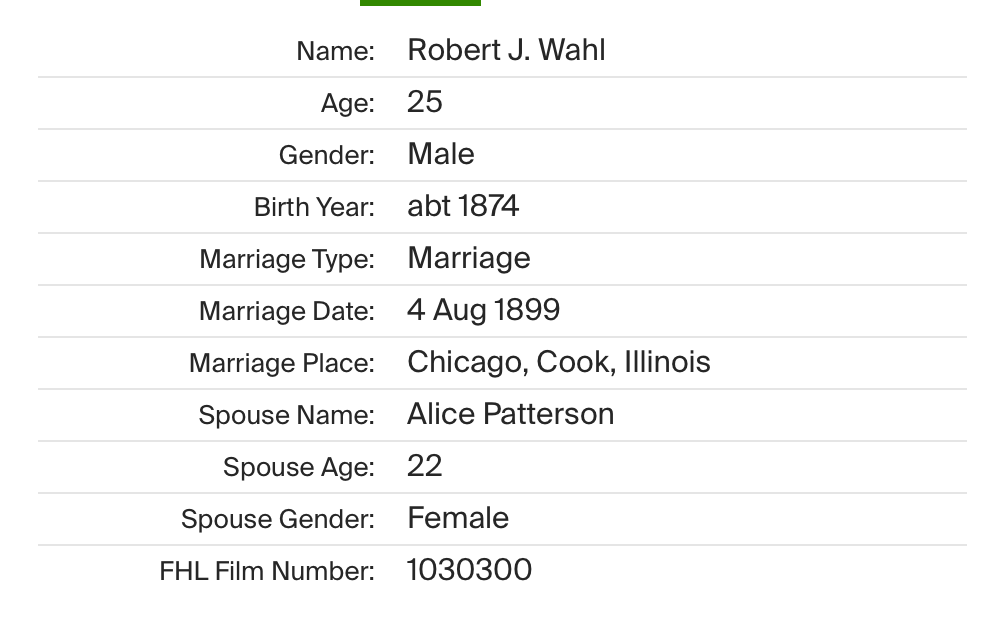Image resolution: width=1004 pixels, height=620 pixels.
Task: Click the green bar above the record
Action: [x=420, y=3]
